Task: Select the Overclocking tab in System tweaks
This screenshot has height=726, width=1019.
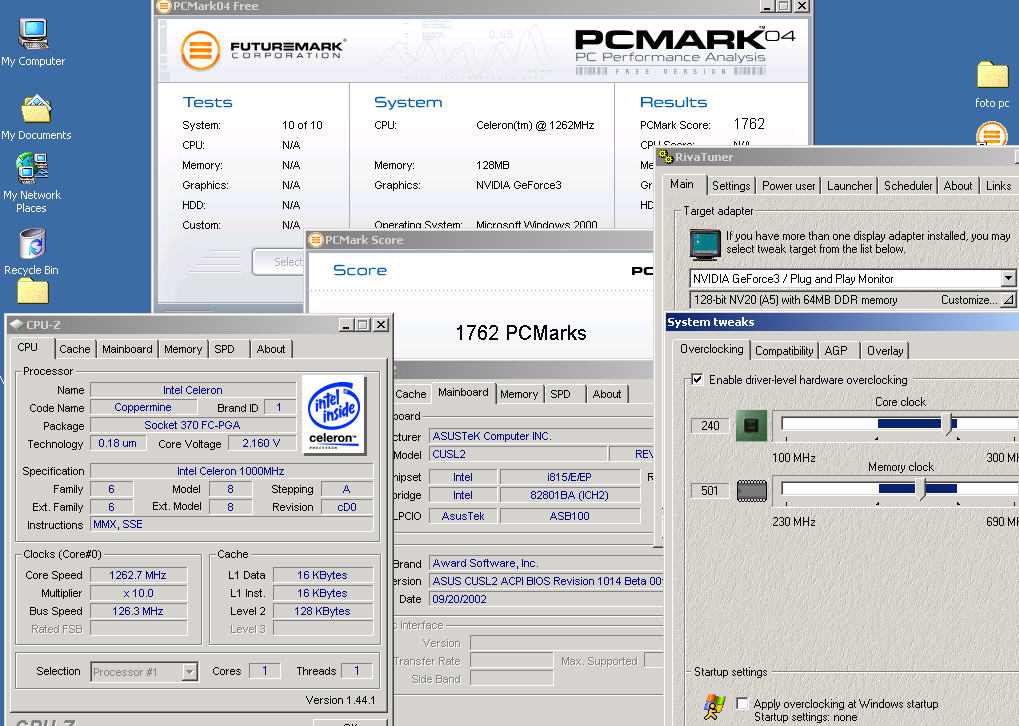Action: point(712,349)
